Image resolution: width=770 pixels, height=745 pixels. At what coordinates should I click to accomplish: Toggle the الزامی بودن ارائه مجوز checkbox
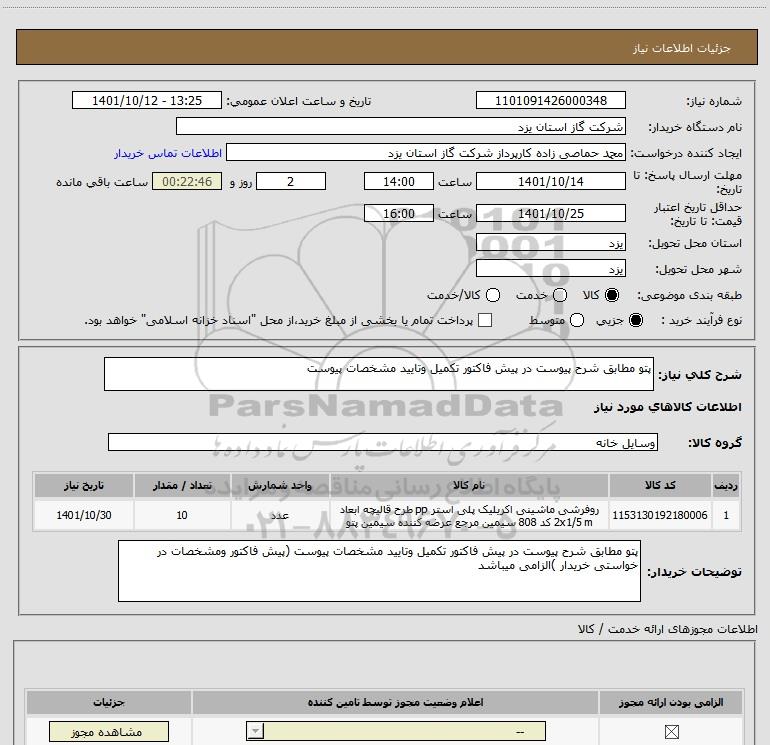coord(671,732)
